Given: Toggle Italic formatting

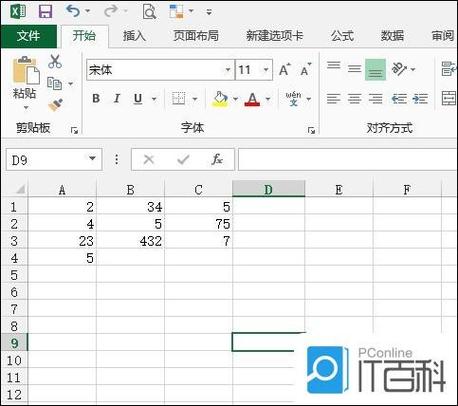Looking at the screenshot, I should [117, 98].
